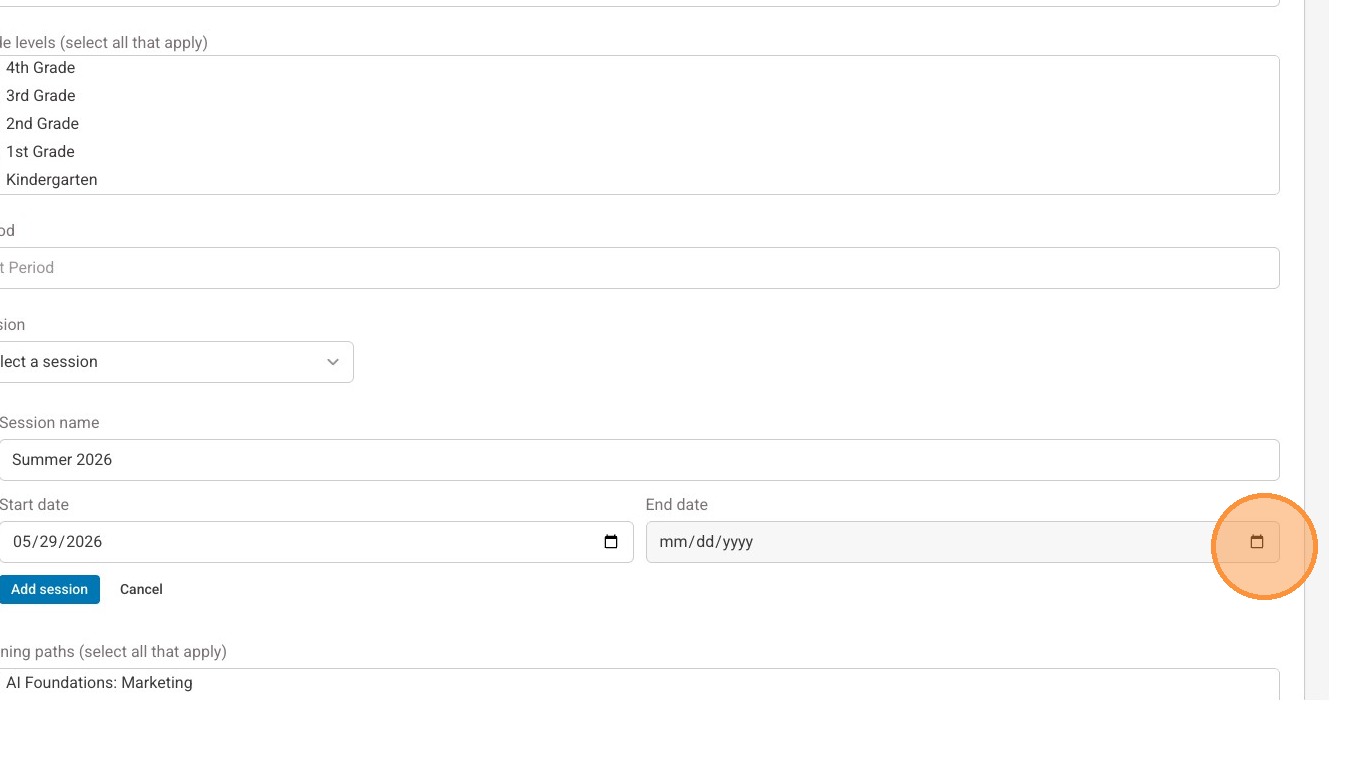Focus the Period text input field

click(639, 268)
